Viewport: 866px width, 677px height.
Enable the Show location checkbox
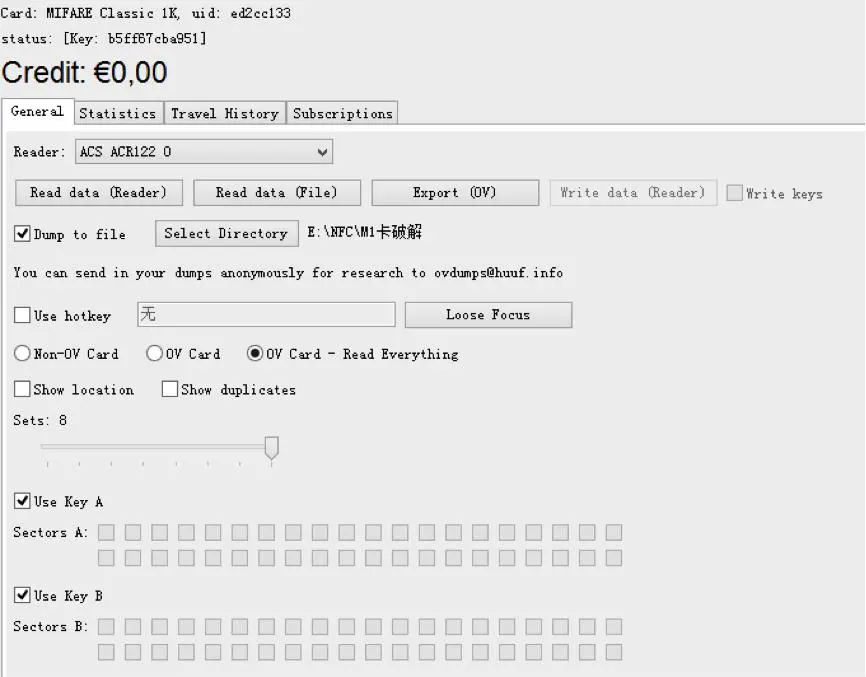click(x=22, y=389)
